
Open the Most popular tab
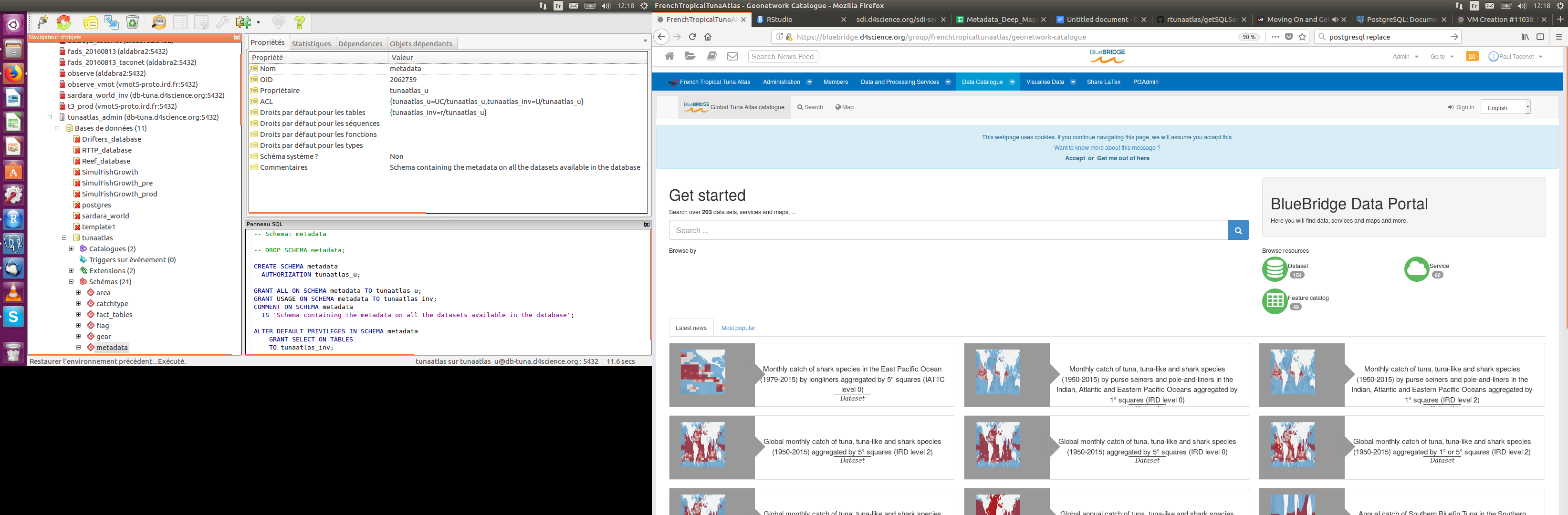(738, 328)
